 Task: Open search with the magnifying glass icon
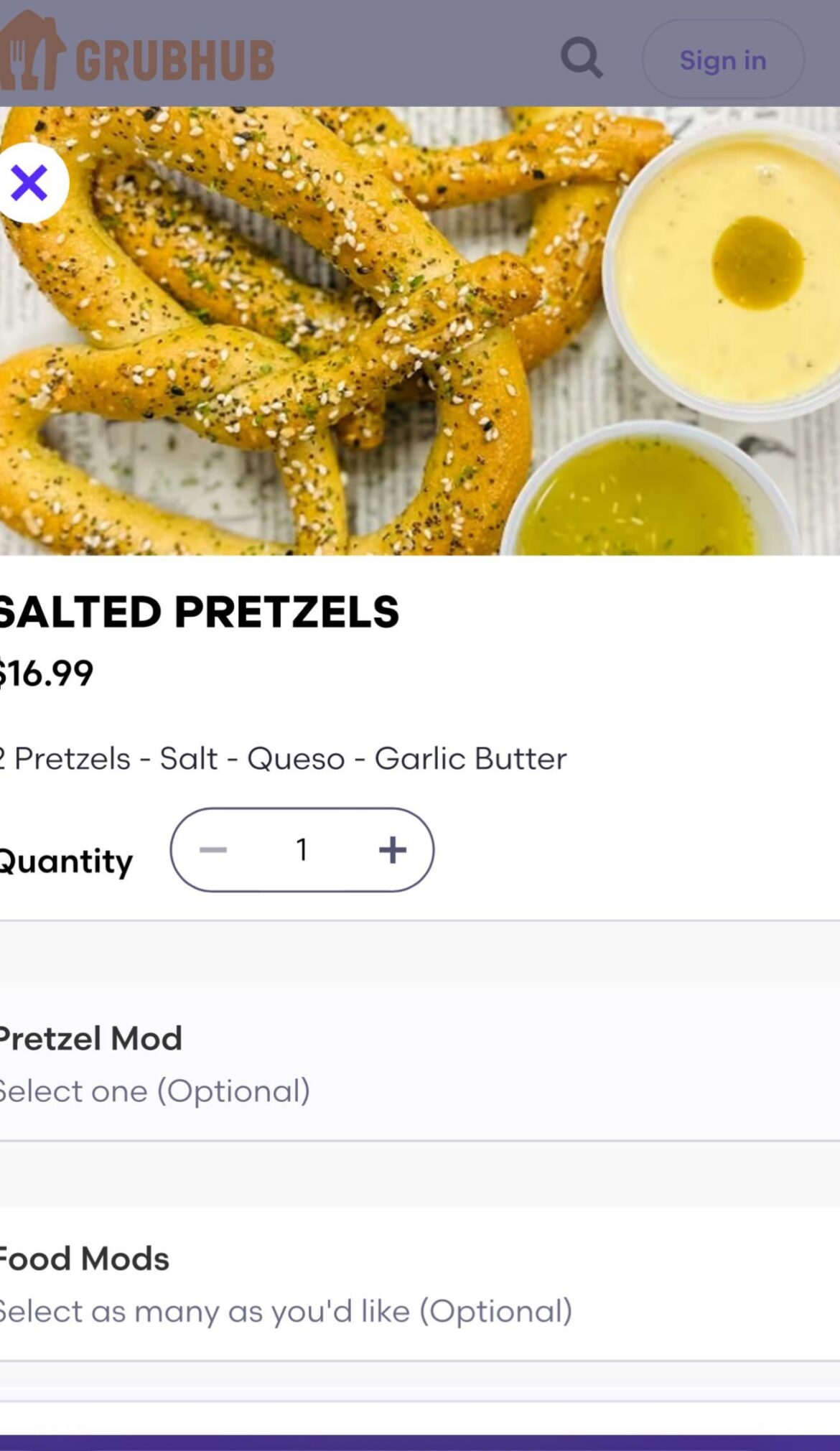[581, 57]
